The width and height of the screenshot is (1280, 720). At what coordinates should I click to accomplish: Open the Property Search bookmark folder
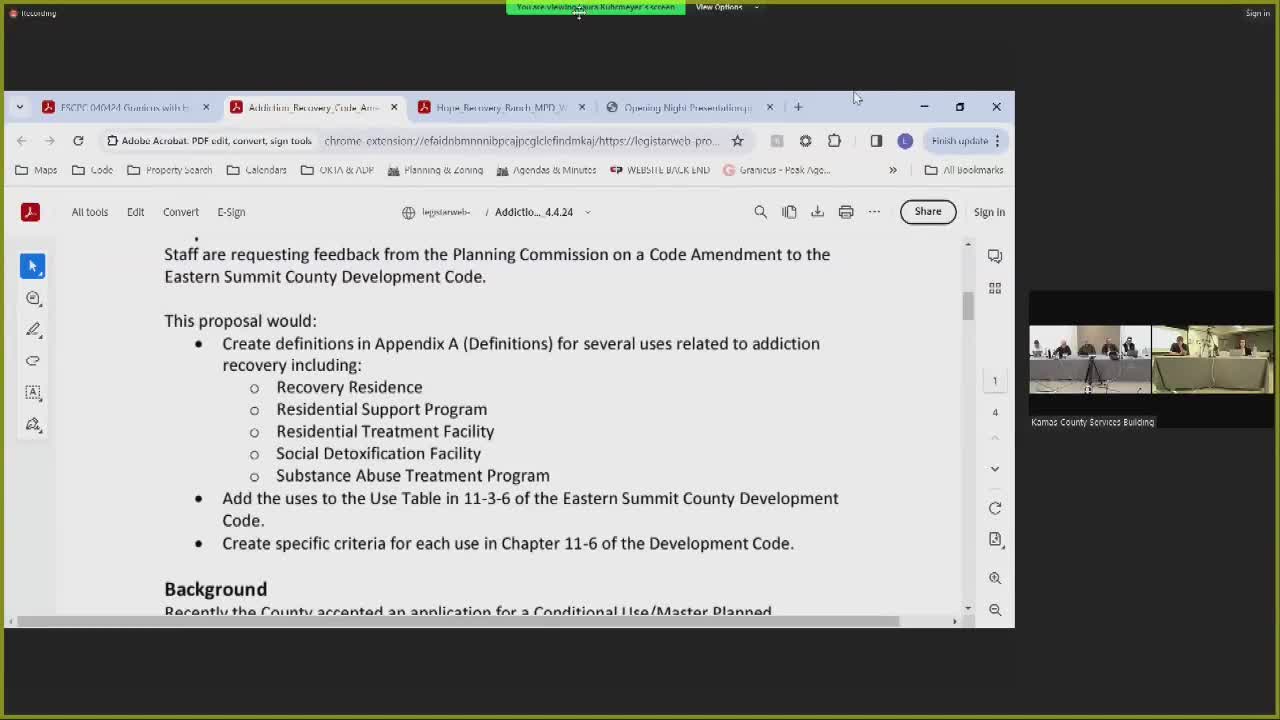169,170
